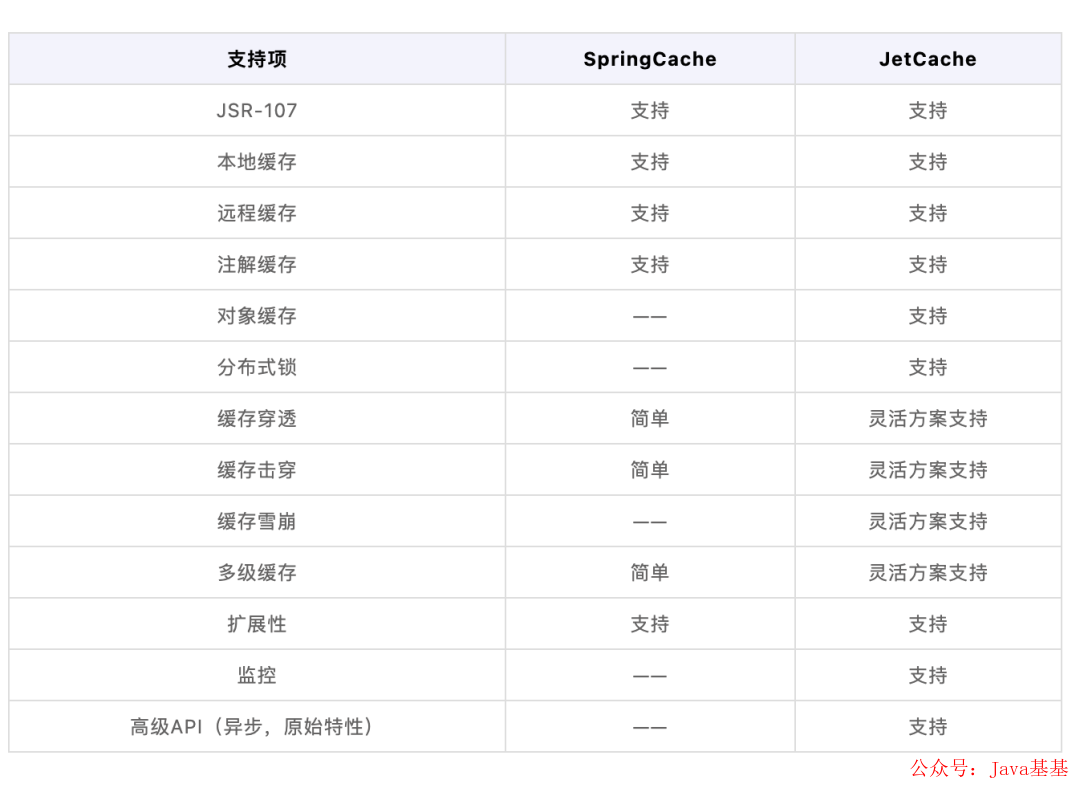Select JetCache 支持 cell in 注解缓存 row
1080x788 pixels.
[928, 265]
